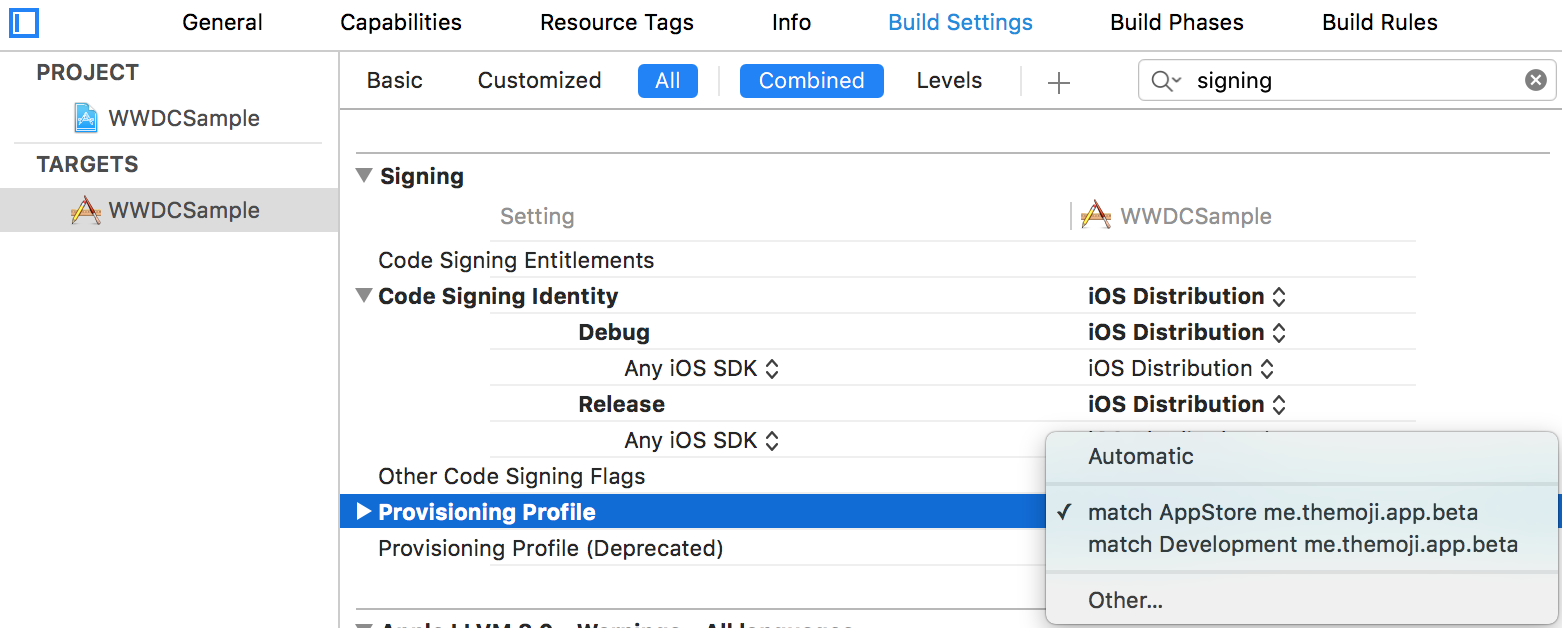1562x628 pixels.
Task: Click the WWDCSample target app icon
Action: pyautogui.click(x=86, y=210)
